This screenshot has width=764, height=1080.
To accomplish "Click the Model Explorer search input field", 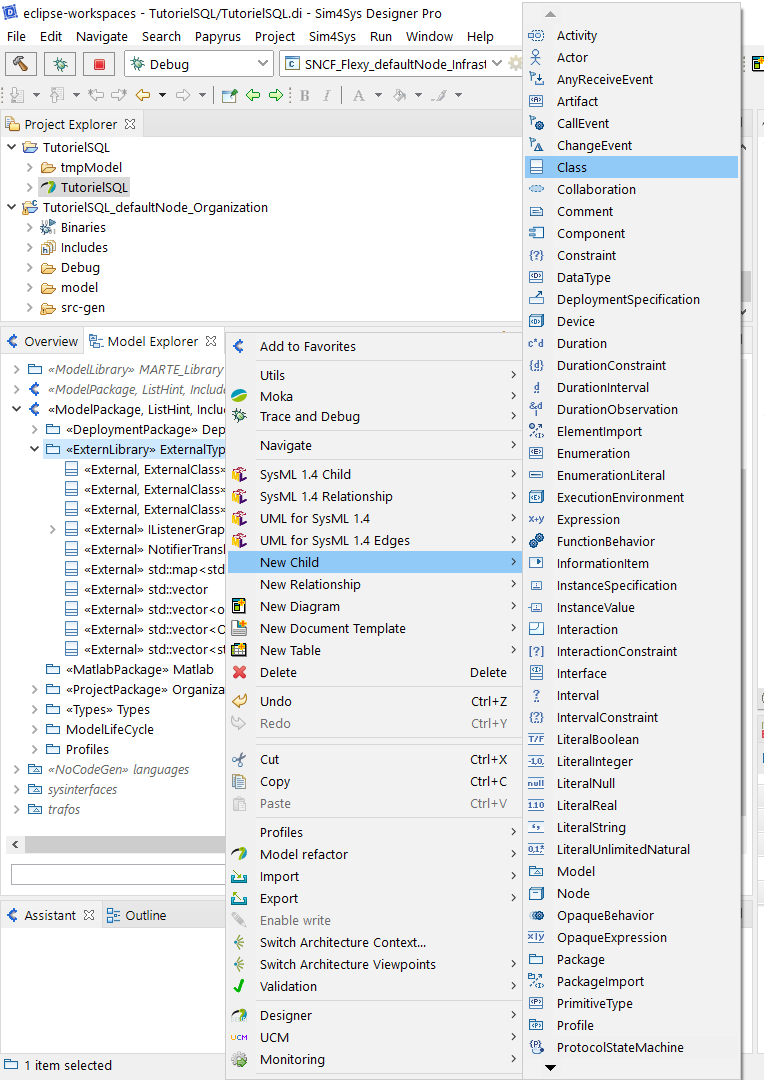I will [118, 874].
